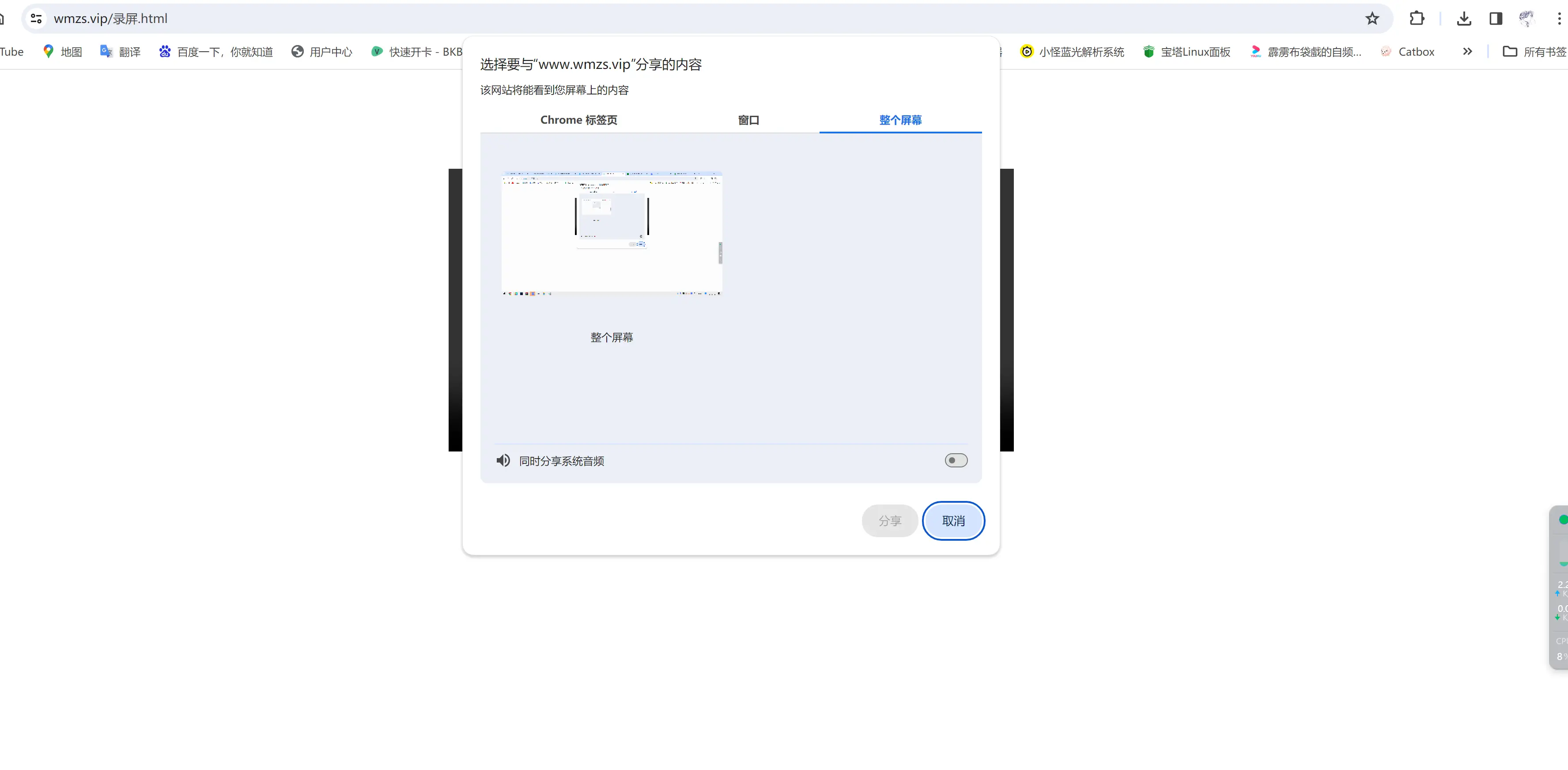Open the 宝塔Linux面板 bookmark

1186,52
